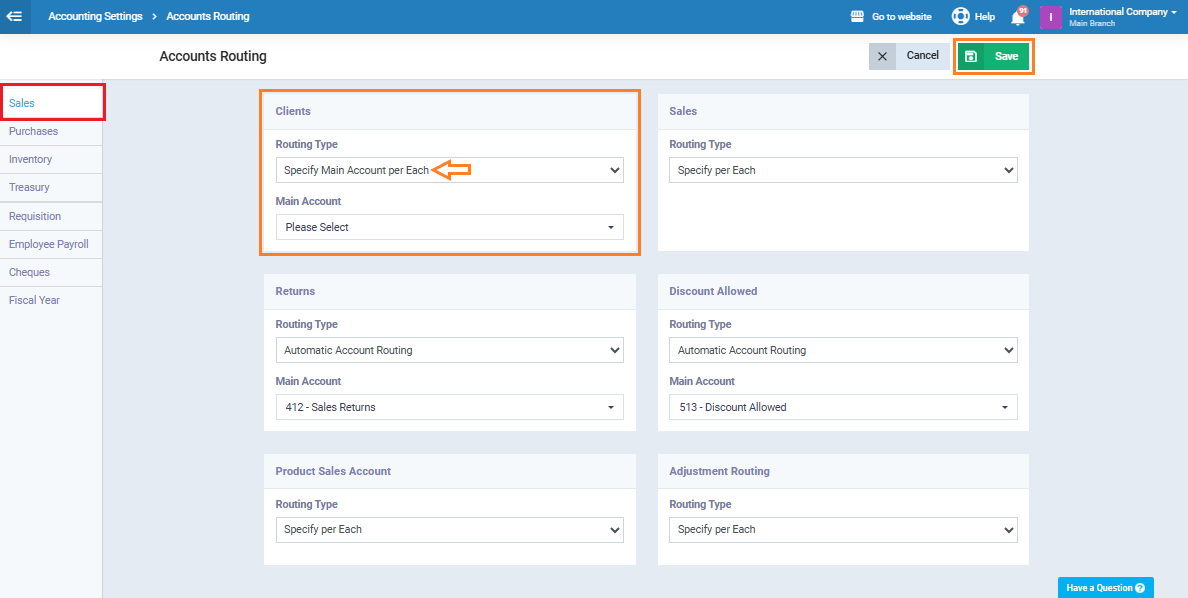This screenshot has width=1188, height=598.
Task: Open the Help lifebuoy icon
Action: 960,17
